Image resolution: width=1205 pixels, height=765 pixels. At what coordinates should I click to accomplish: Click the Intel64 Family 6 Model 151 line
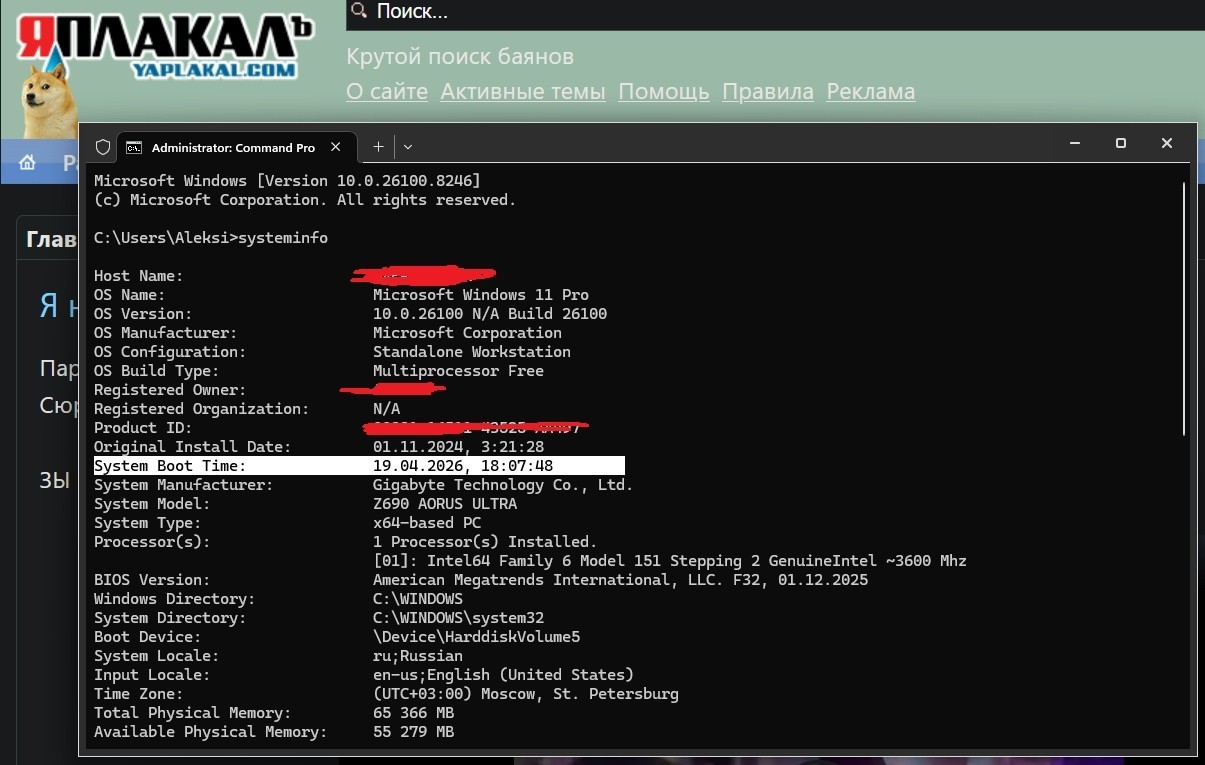[x=670, y=561]
